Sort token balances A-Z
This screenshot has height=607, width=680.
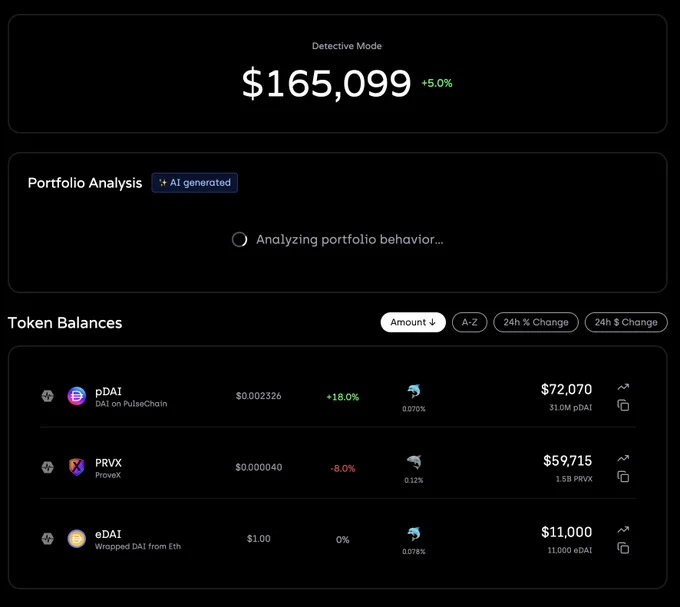(x=469, y=322)
